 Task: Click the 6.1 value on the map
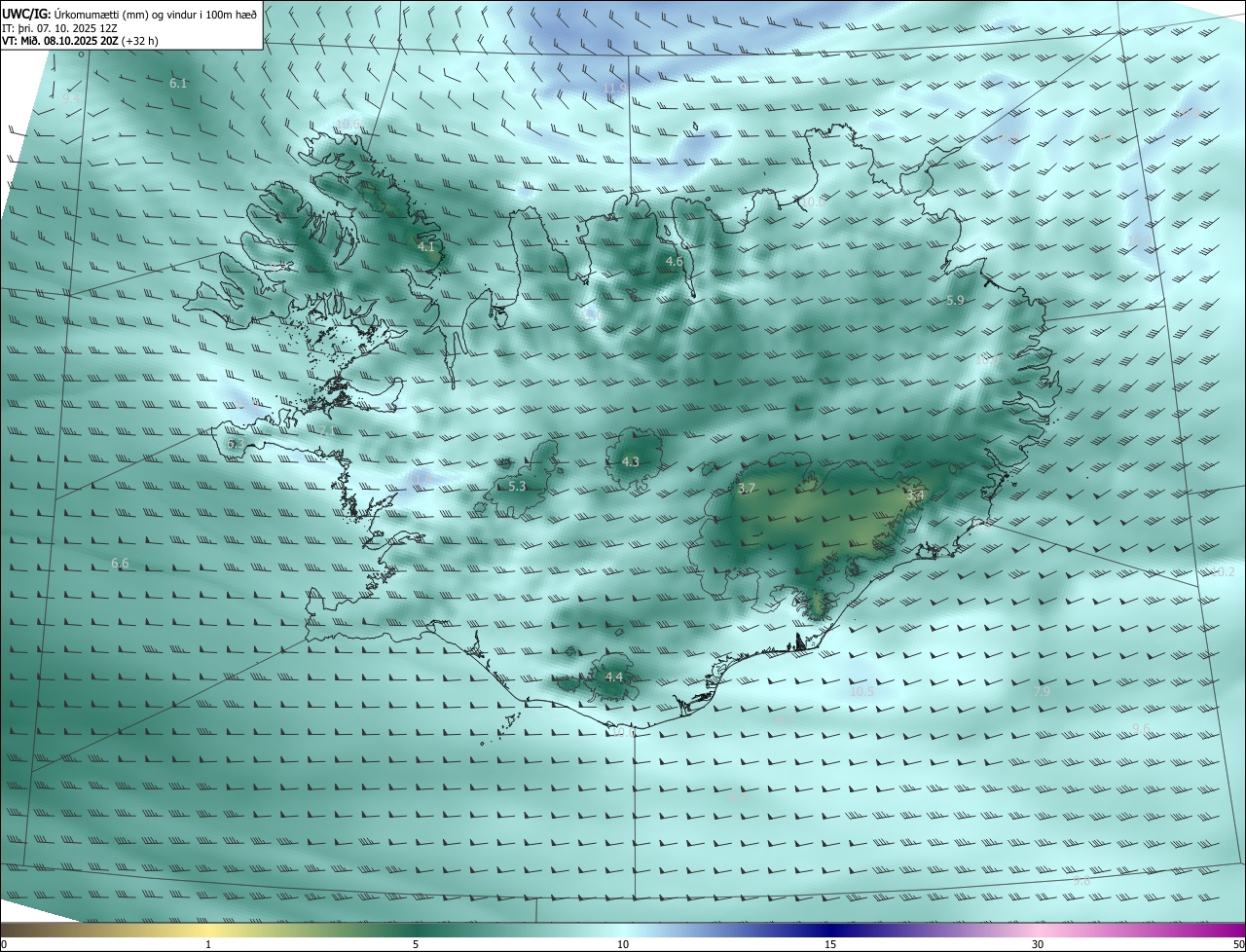[x=178, y=84]
